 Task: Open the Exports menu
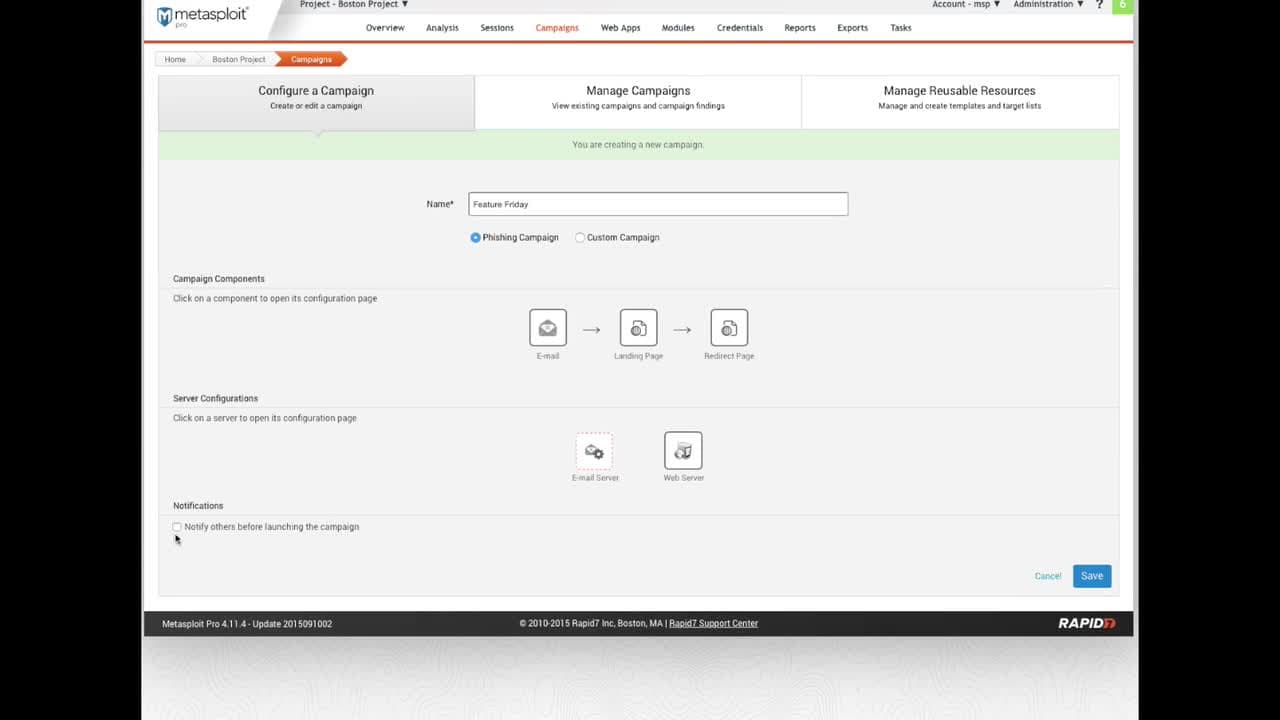853,28
